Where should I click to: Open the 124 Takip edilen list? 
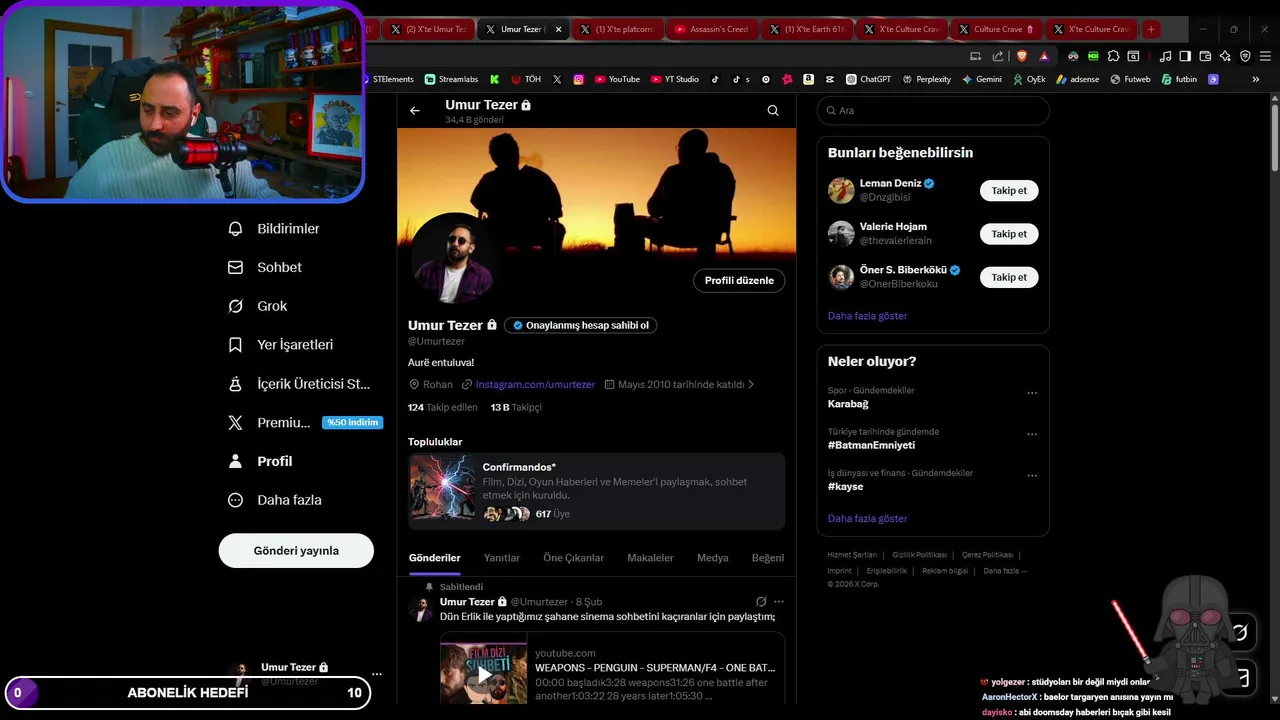point(443,408)
